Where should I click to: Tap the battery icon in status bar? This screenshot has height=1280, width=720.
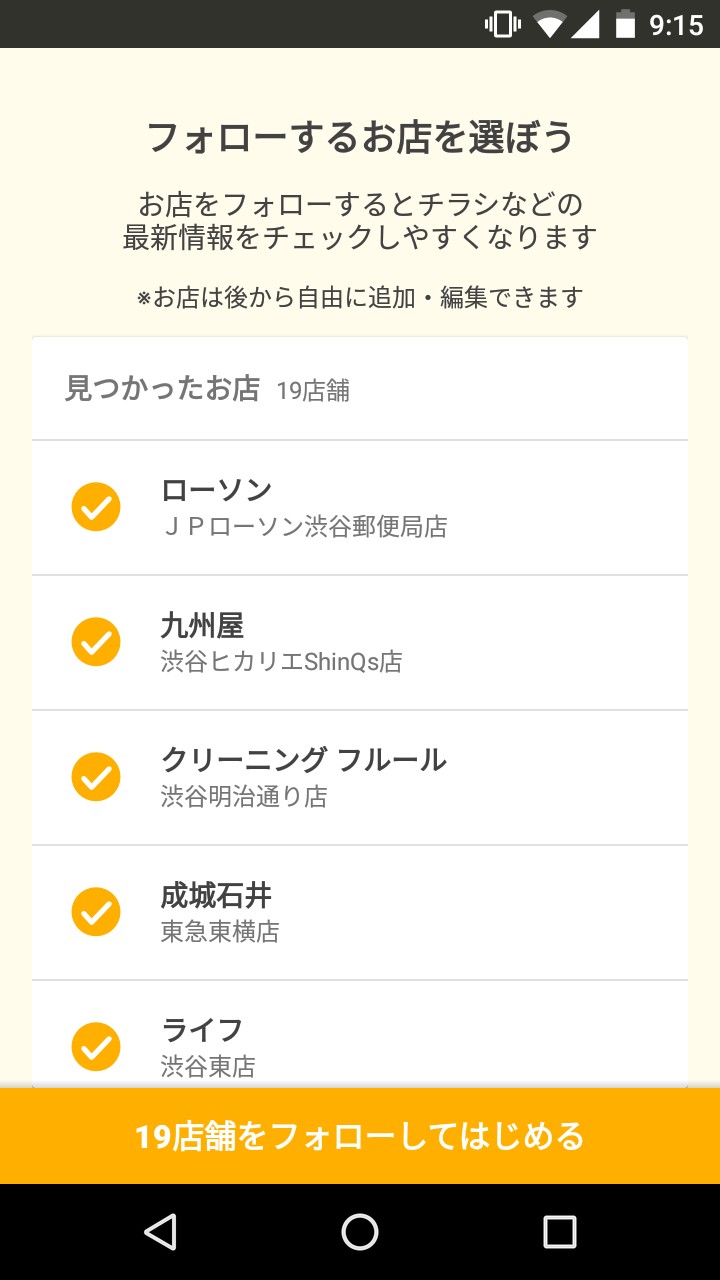click(x=625, y=24)
